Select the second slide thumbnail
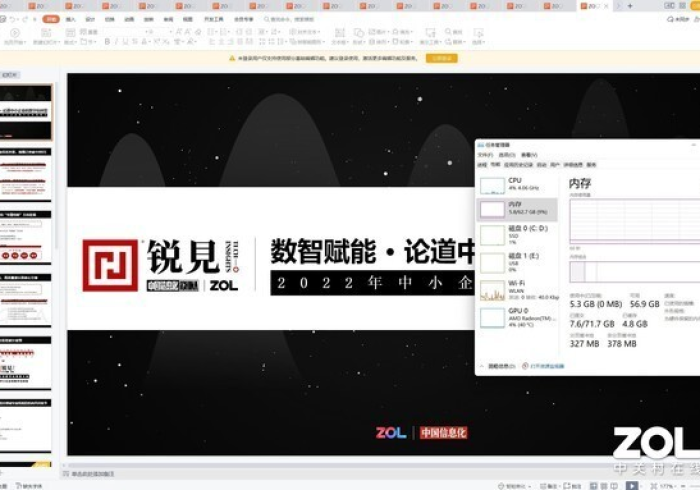Image resolution: width=700 pixels, height=490 pixels. coord(25,174)
